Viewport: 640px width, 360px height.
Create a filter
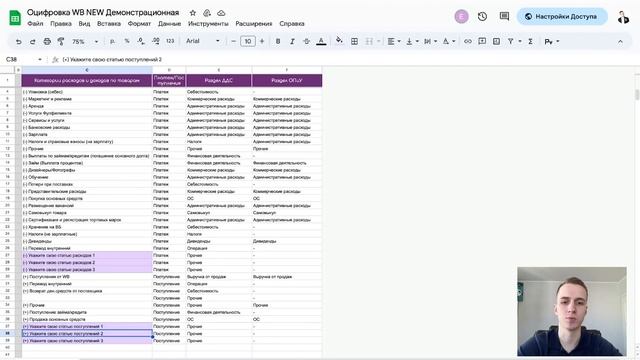(x=511, y=41)
